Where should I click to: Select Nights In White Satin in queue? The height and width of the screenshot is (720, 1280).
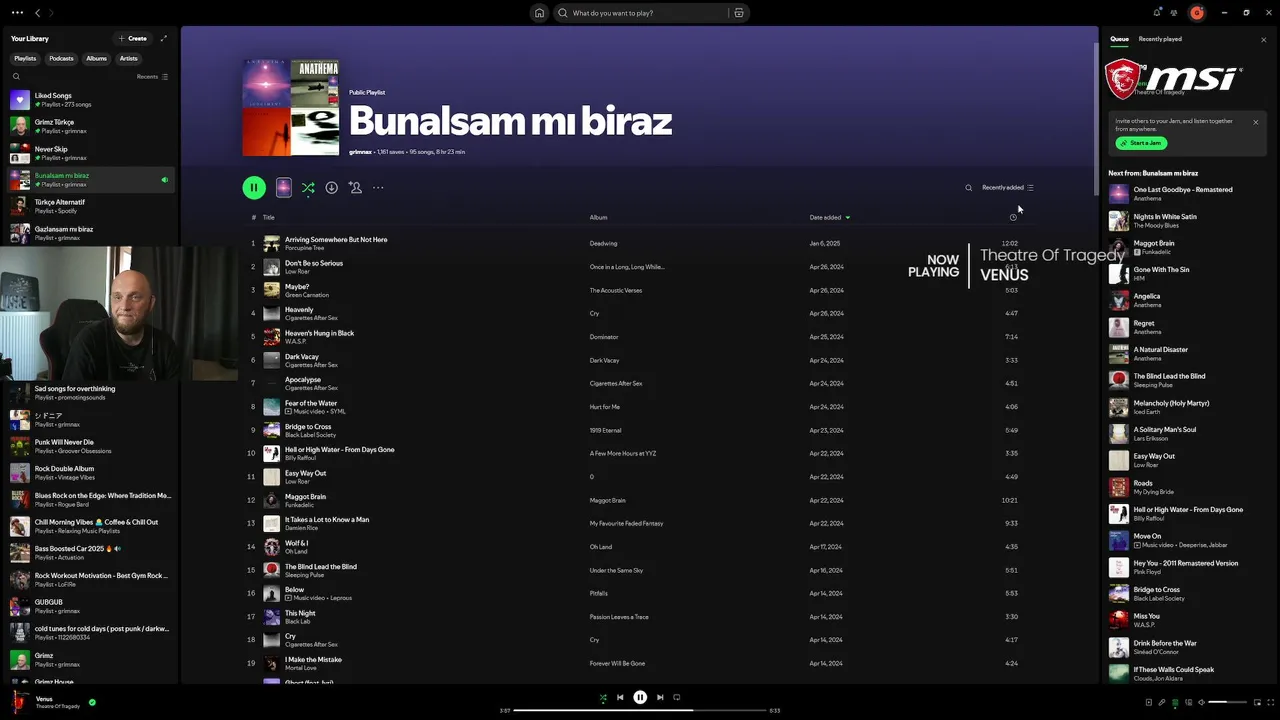(1185, 220)
